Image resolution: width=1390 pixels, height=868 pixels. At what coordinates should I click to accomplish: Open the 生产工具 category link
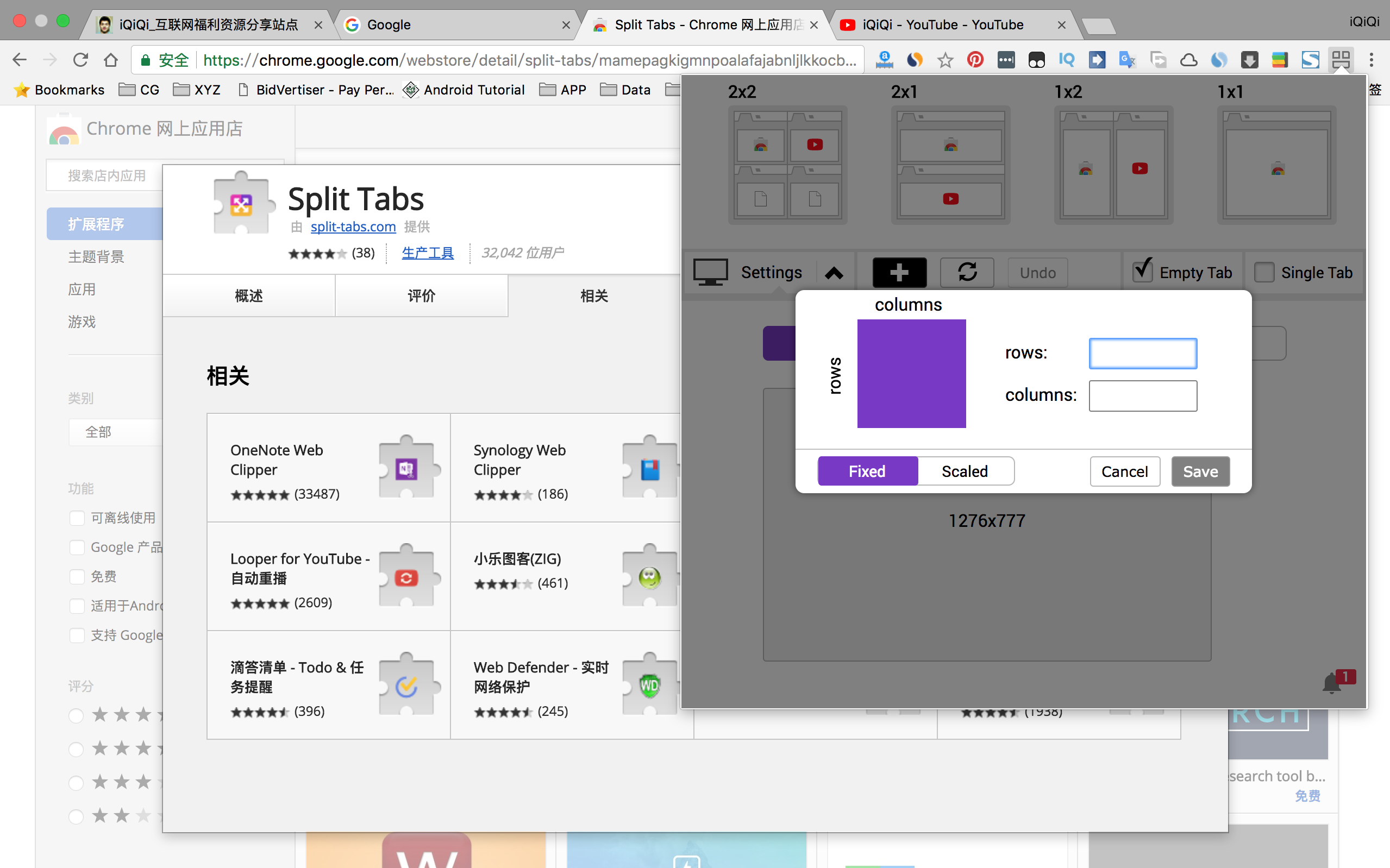coord(428,253)
